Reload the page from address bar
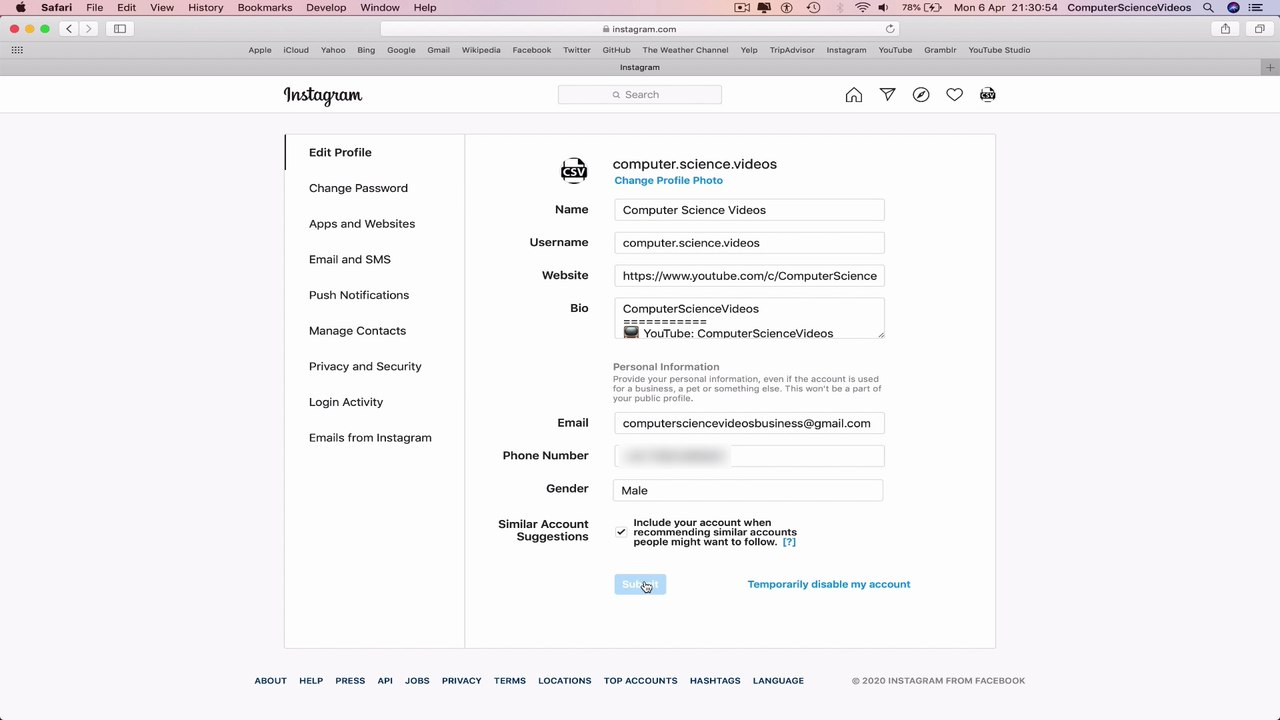 [890, 29]
